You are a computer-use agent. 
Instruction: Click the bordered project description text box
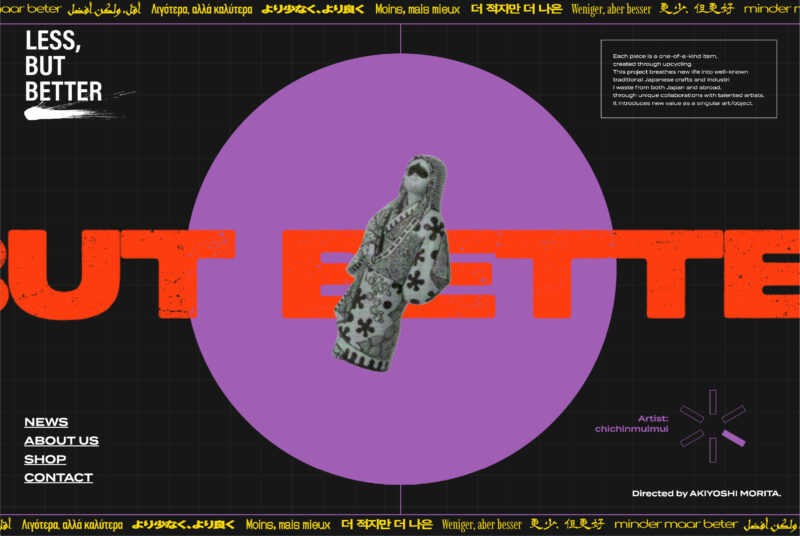[x=688, y=79]
